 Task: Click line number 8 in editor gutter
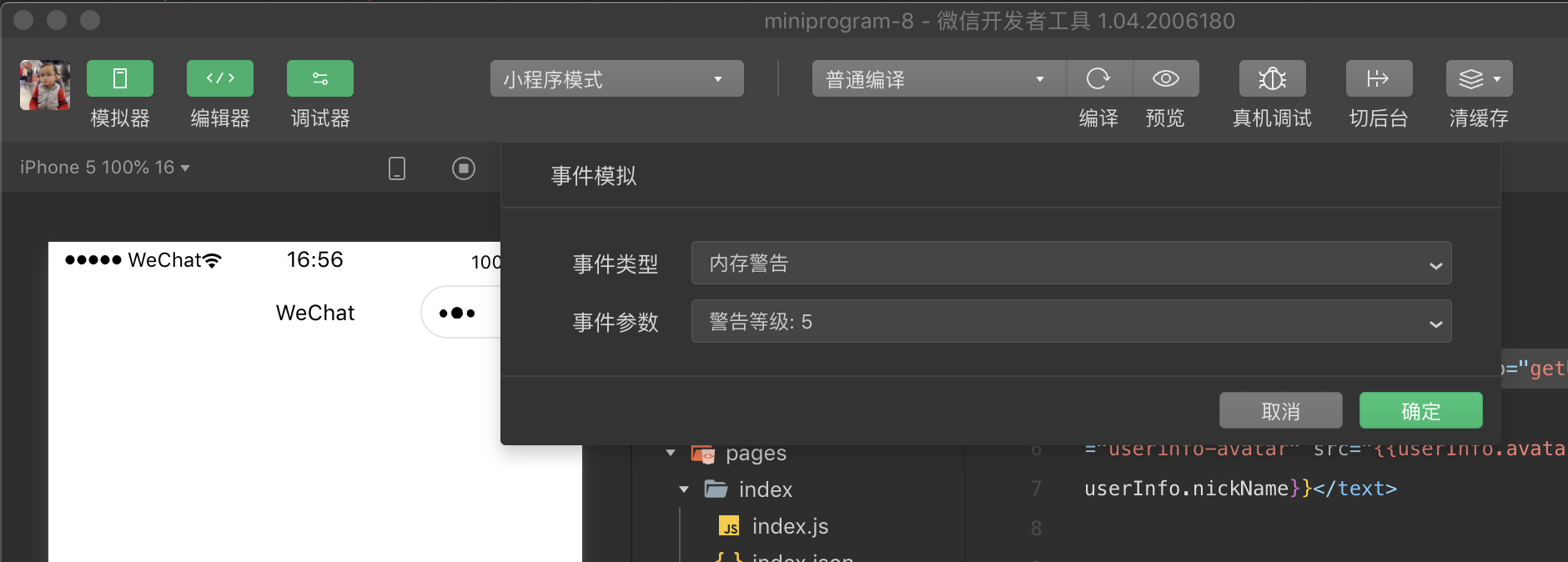click(x=1036, y=528)
